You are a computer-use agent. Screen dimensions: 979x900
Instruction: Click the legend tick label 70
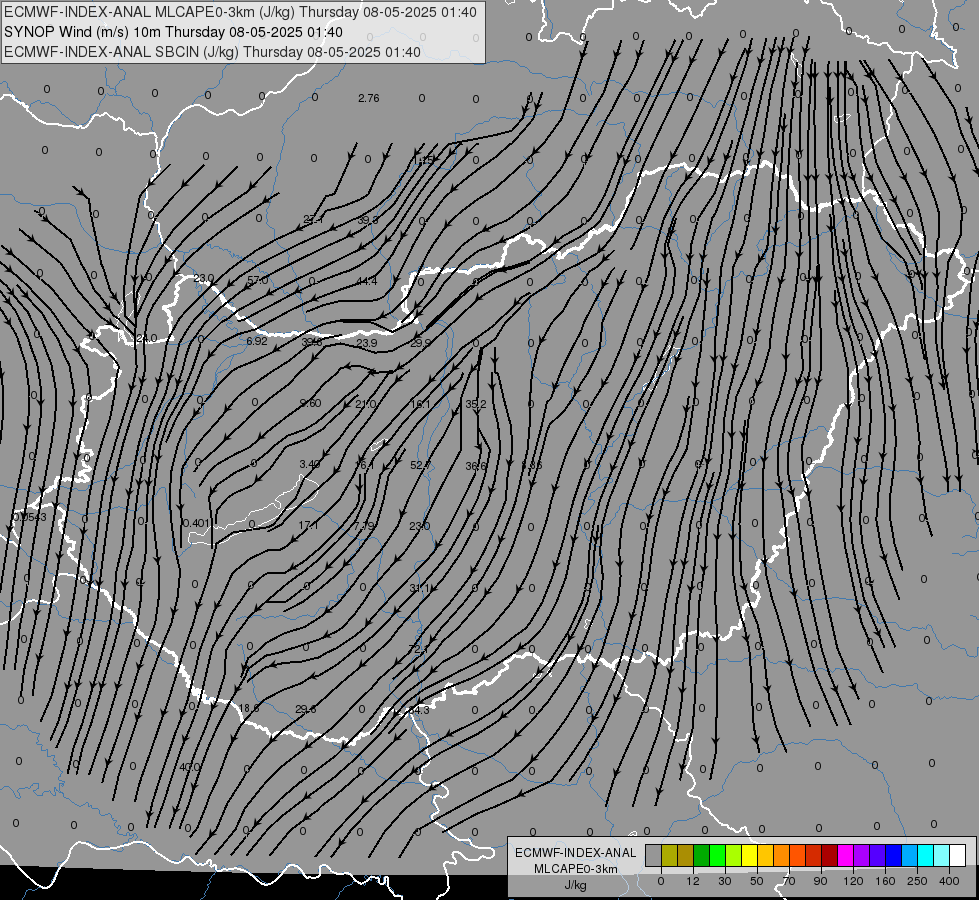click(x=789, y=881)
